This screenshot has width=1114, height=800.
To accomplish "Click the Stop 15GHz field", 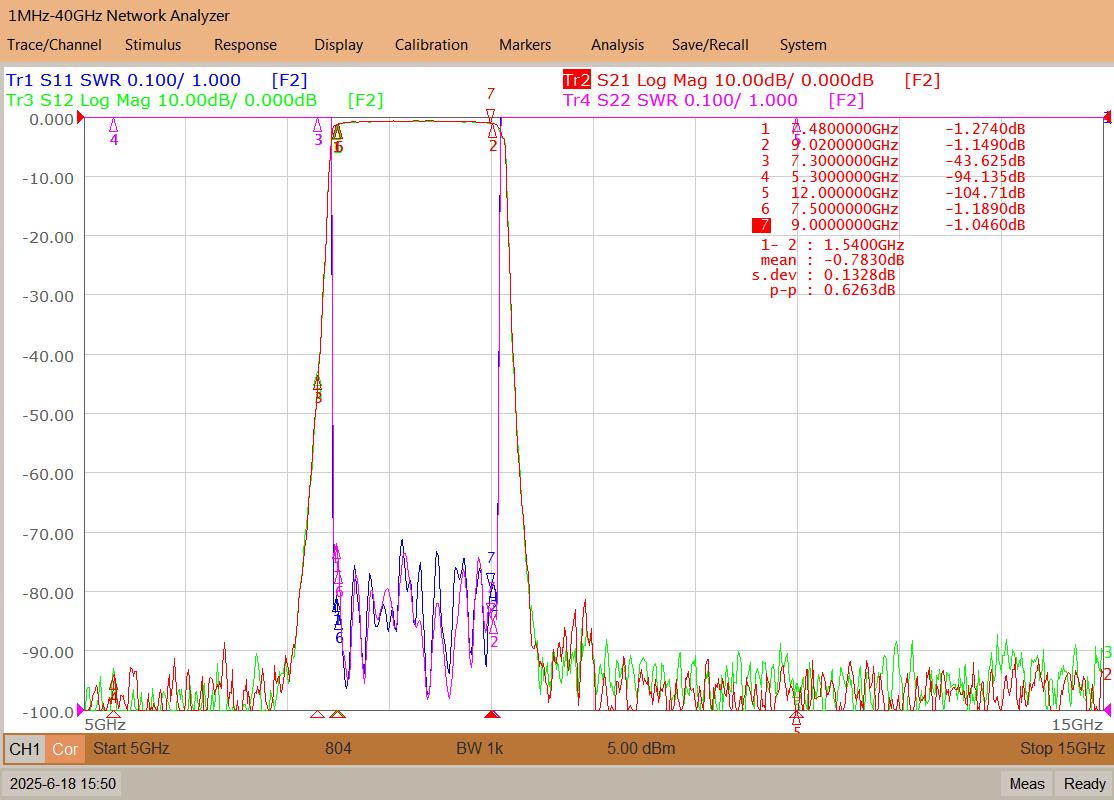I will click(1062, 748).
